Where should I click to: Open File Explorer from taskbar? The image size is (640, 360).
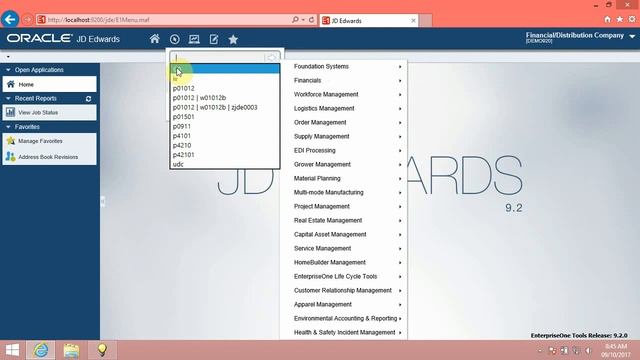click(71, 350)
